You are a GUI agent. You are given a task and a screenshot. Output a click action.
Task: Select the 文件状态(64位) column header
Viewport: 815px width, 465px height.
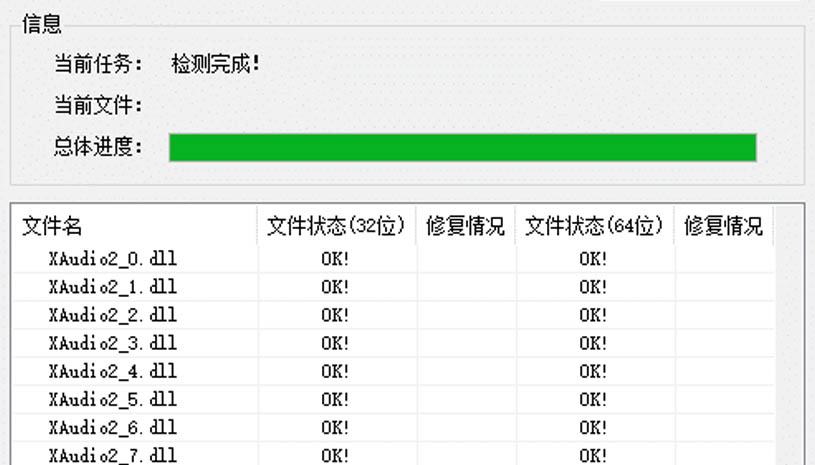tap(594, 226)
